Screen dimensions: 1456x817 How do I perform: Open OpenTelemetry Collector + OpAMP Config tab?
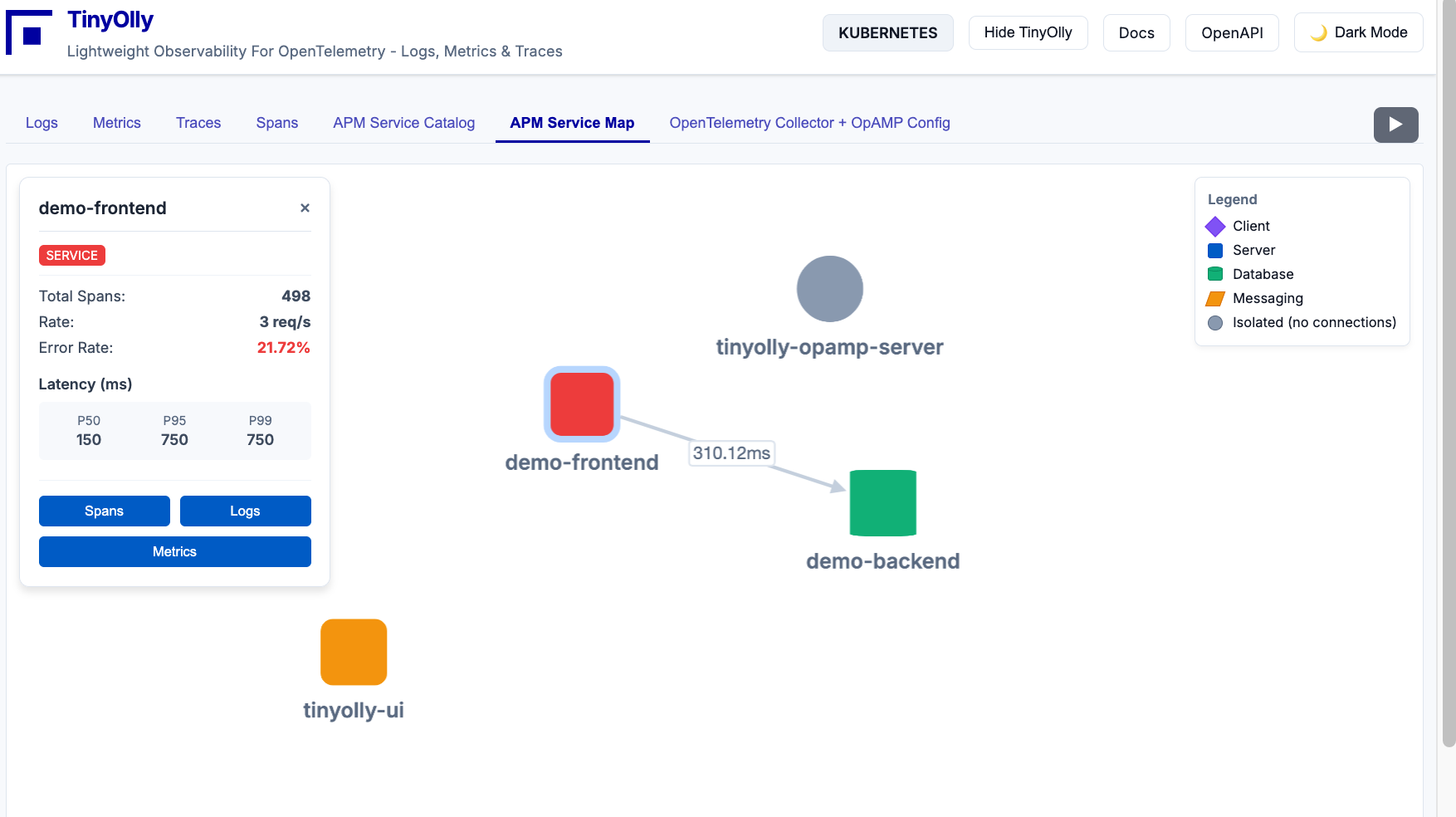(809, 123)
